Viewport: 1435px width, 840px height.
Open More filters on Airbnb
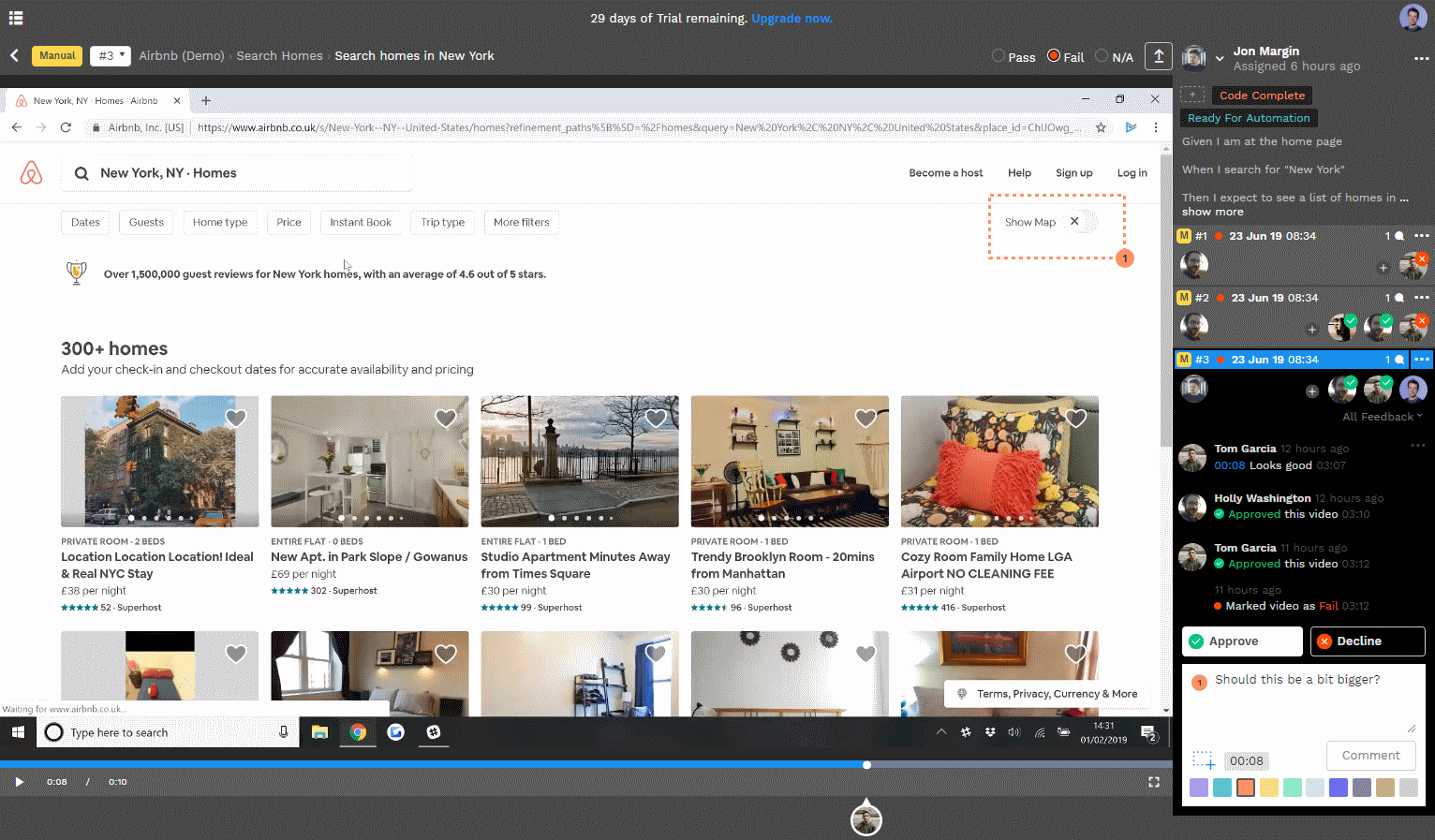[x=522, y=222]
